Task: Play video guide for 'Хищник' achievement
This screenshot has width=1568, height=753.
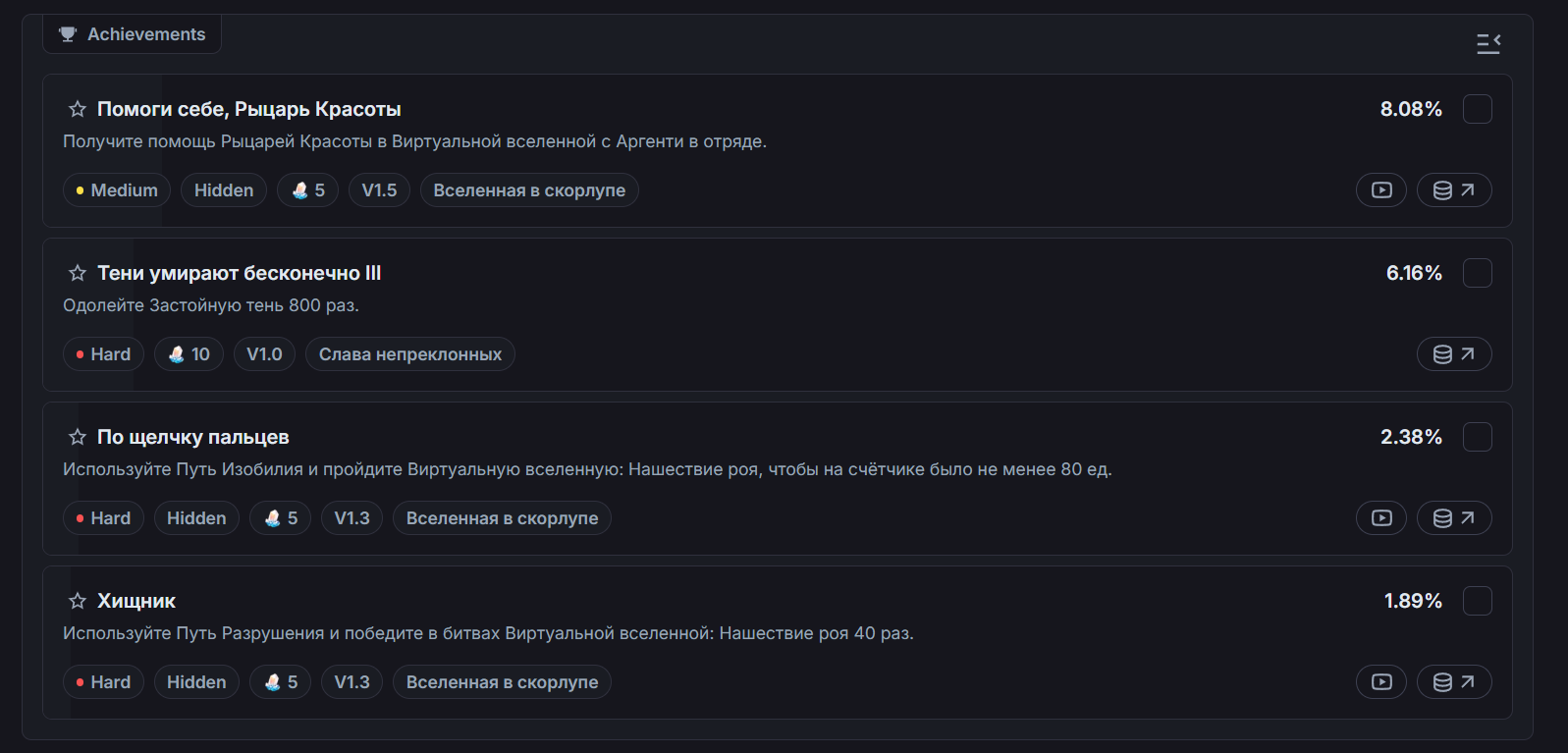Action: tap(1381, 682)
